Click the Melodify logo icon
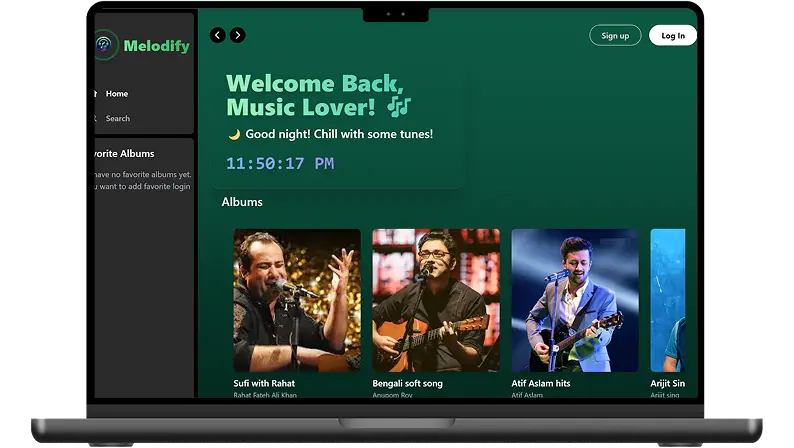This screenshot has height=448, width=794. (106, 46)
